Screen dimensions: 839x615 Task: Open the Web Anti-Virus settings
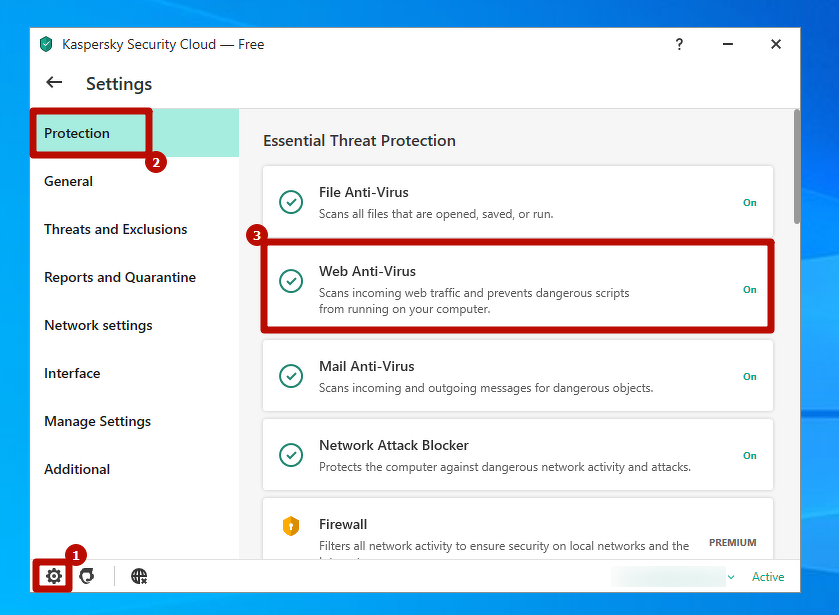[x=367, y=271]
